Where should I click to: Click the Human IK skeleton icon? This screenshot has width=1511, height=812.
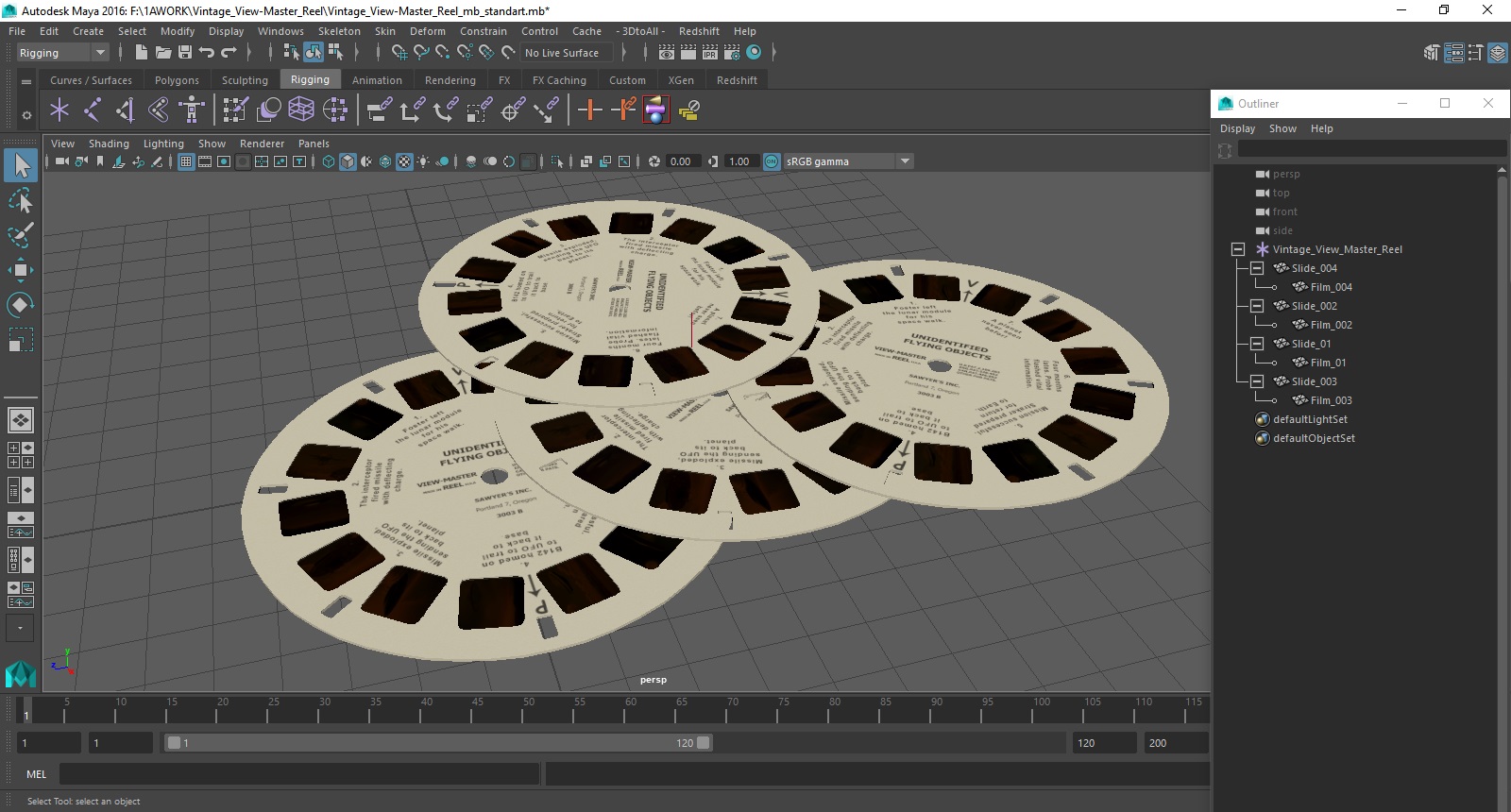(192, 110)
